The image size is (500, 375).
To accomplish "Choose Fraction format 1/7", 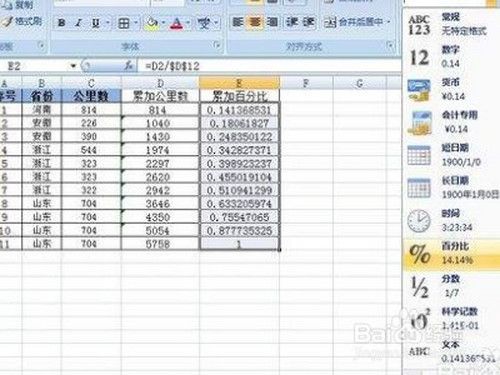I will coord(452,286).
